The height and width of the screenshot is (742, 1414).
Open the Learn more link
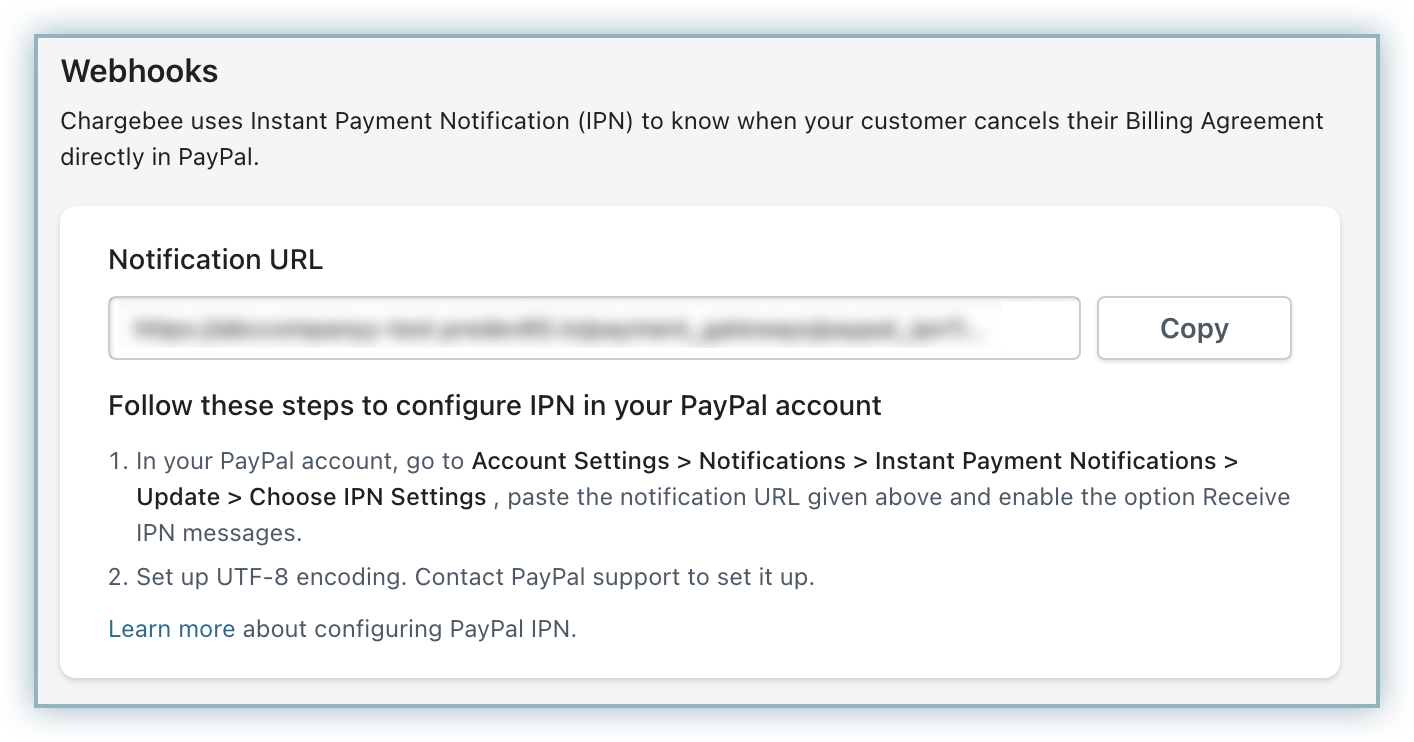pos(171,629)
